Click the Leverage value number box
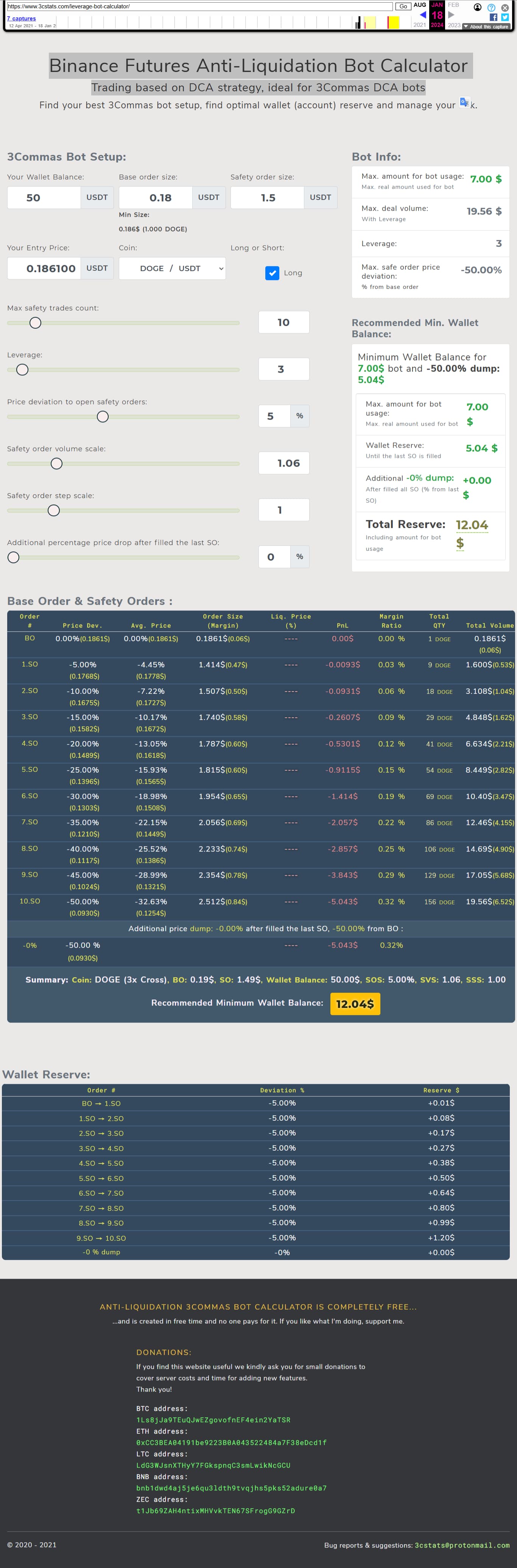This screenshot has width=517, height=1568. (284, 369)
